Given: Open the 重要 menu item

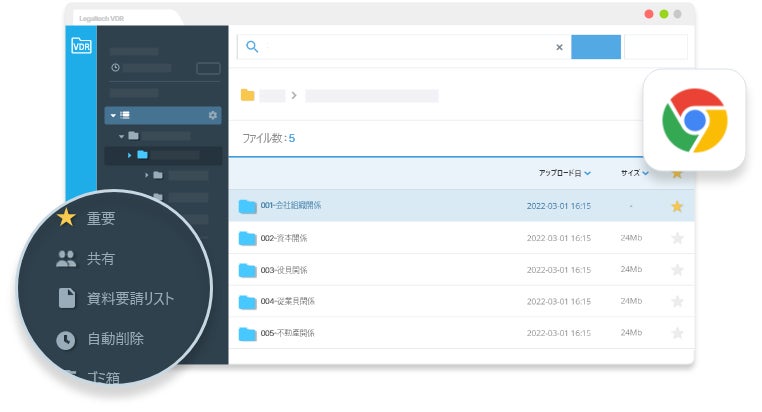Looking at the screenshot, I should (x=101, y=218).
